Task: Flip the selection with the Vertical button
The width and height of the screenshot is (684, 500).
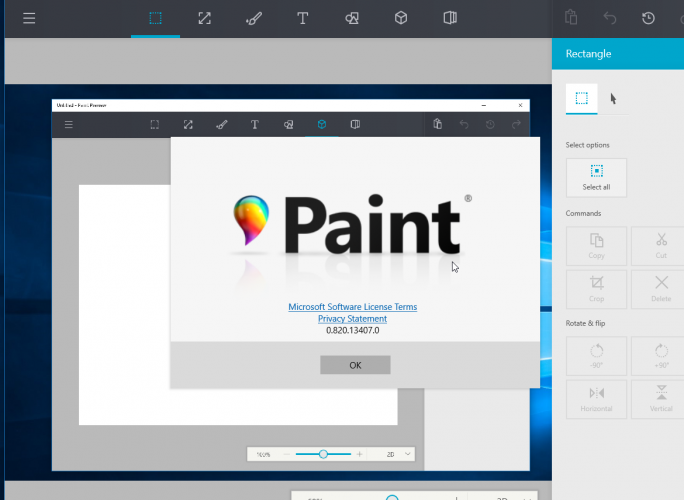Action: [660, 399]
